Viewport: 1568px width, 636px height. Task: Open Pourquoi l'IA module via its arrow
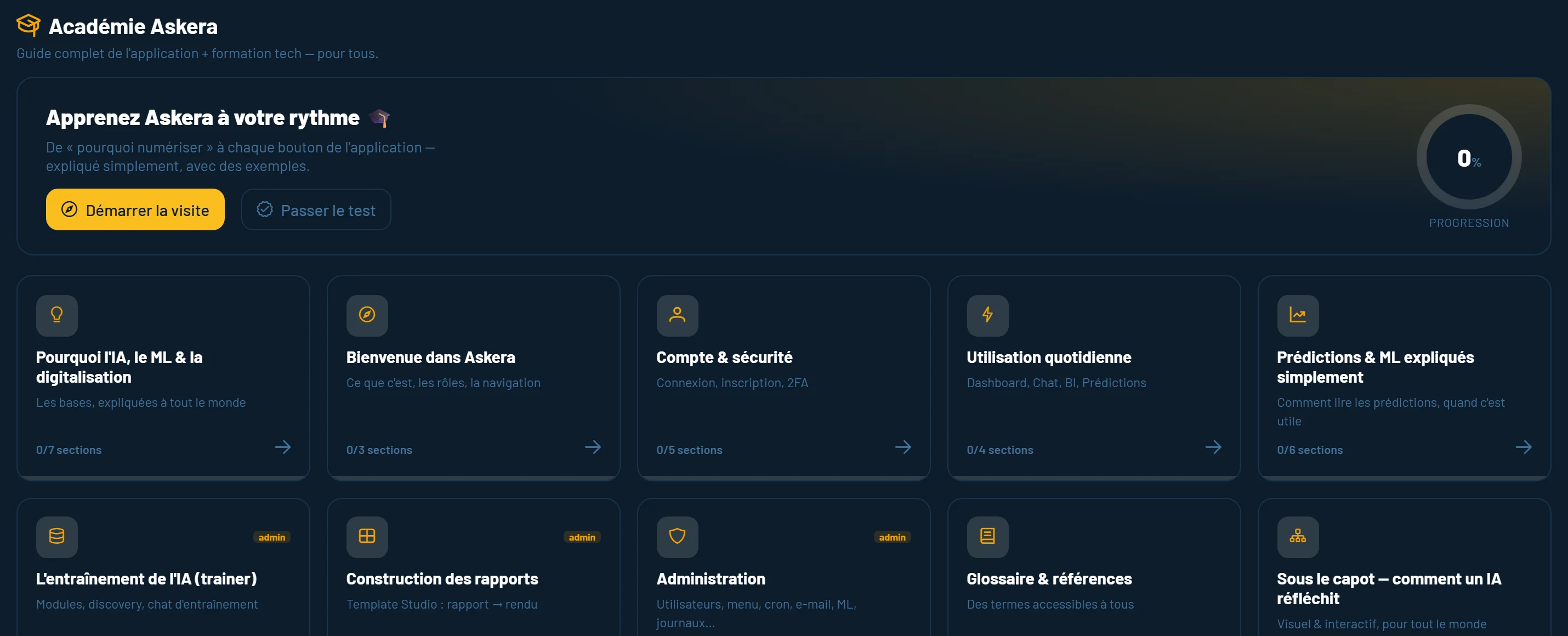click(x=282, y=447)
